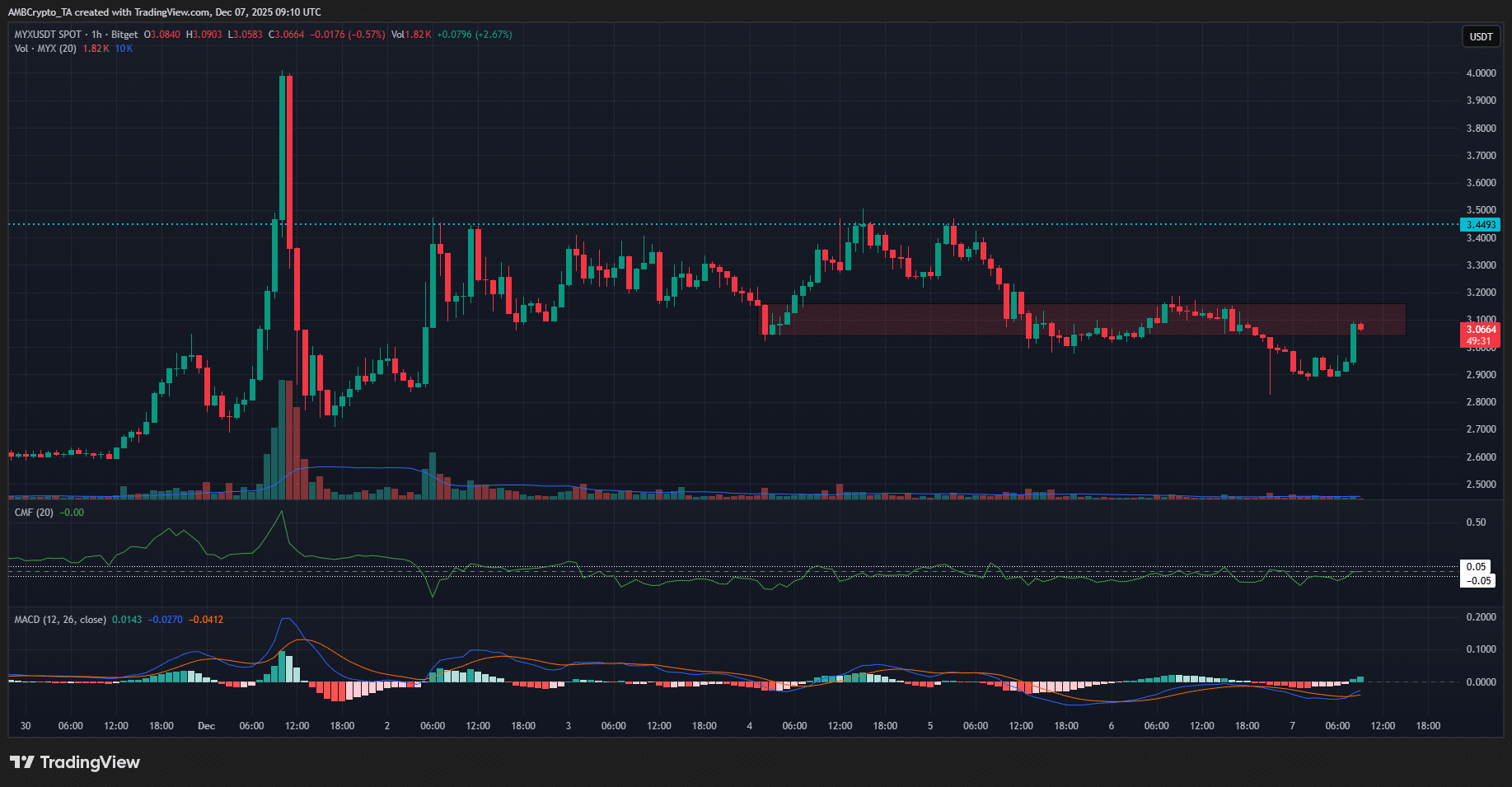Toggle the USDT price scale button
1512x787 pixels.
click(x=1480, y=36)
